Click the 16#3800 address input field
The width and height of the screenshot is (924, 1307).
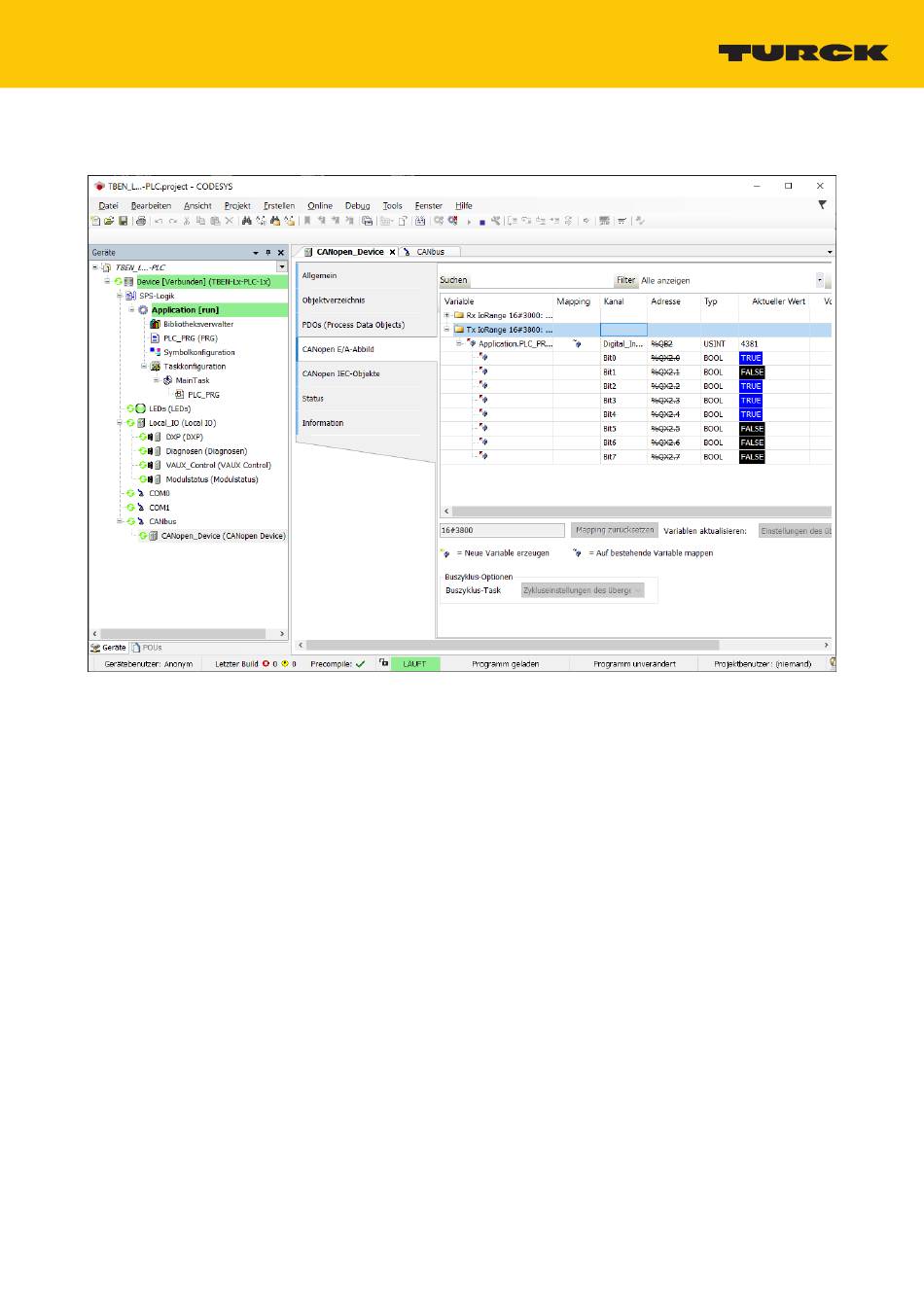(x=502, y=531)
